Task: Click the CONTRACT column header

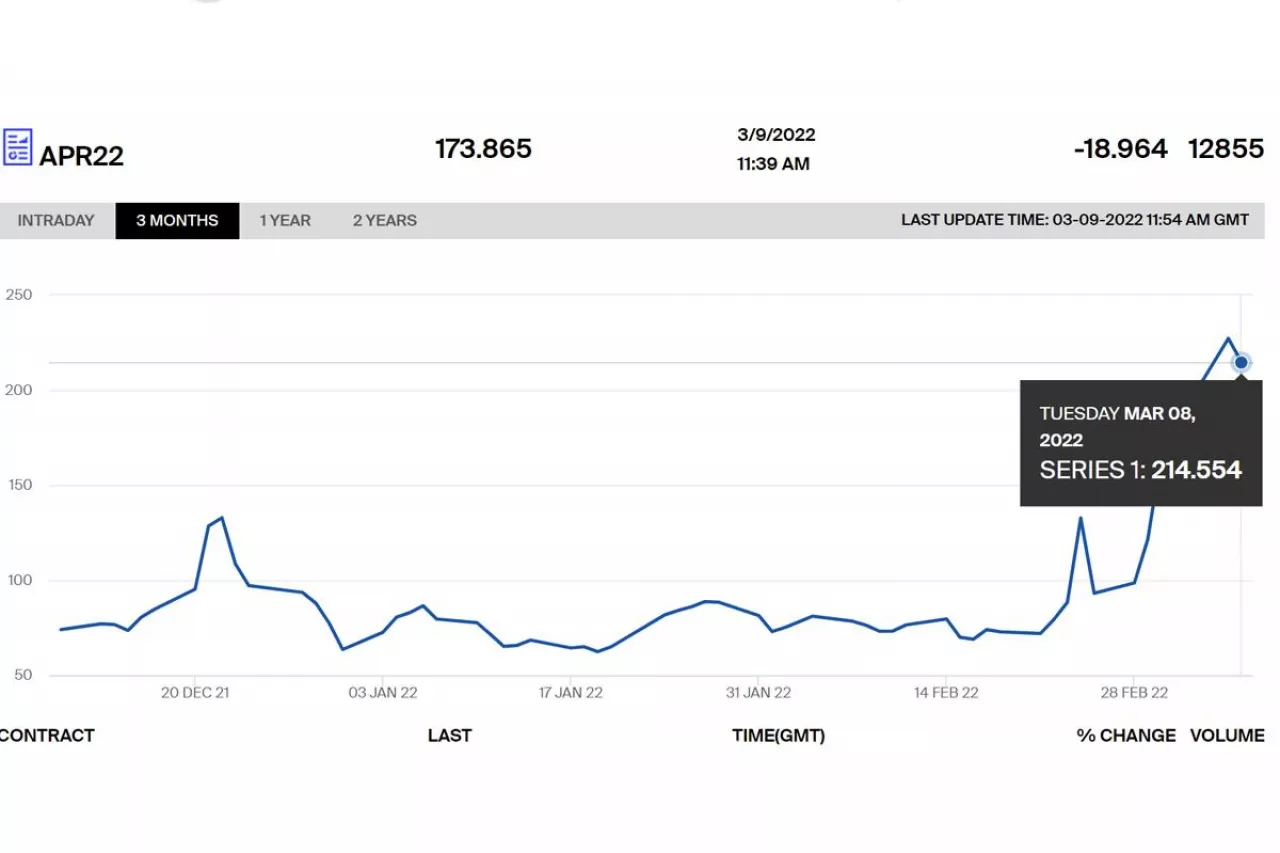Action: pyautogui.click(x=47, y=735)
